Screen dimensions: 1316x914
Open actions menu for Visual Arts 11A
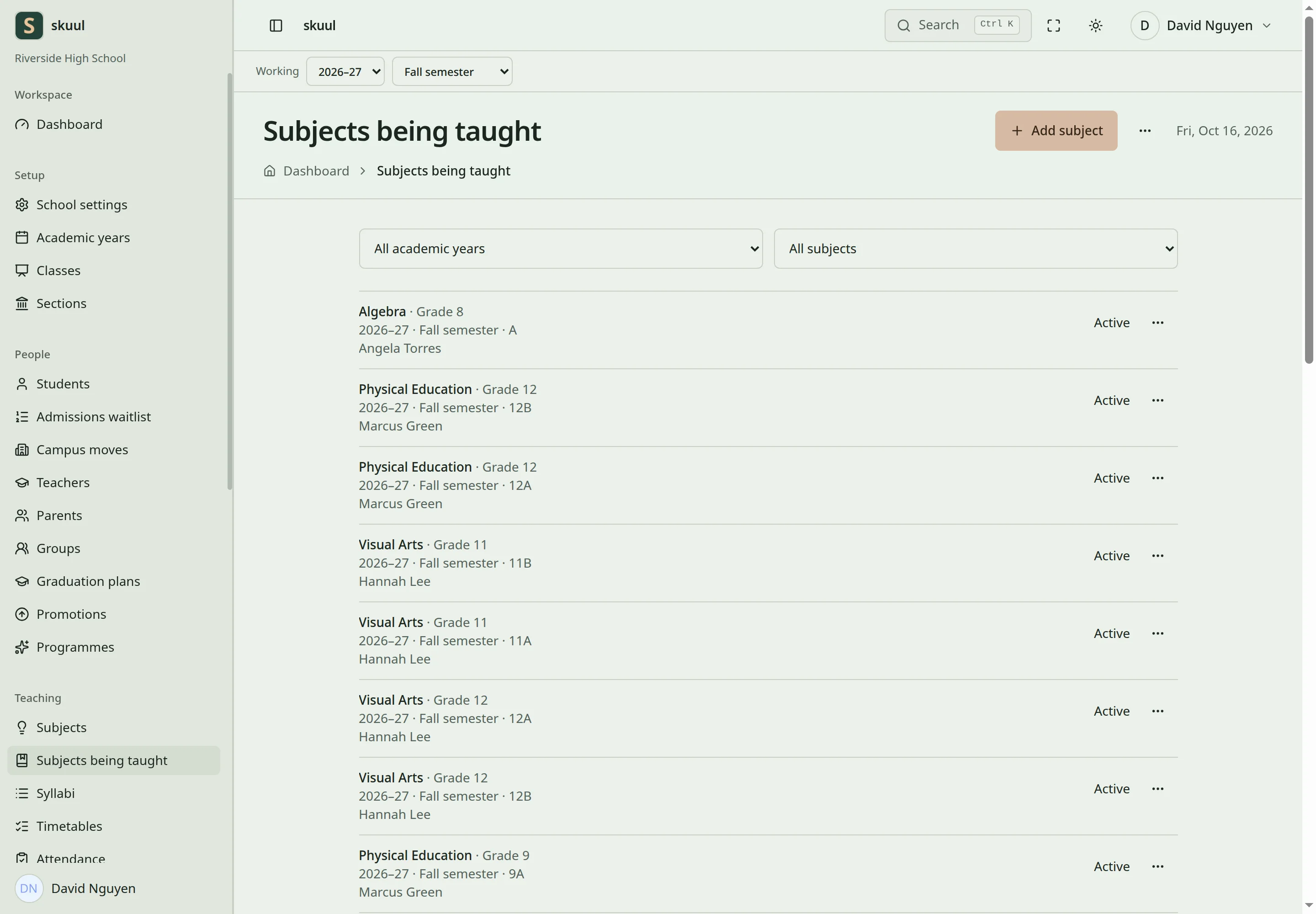click(x=1157, y=633)
